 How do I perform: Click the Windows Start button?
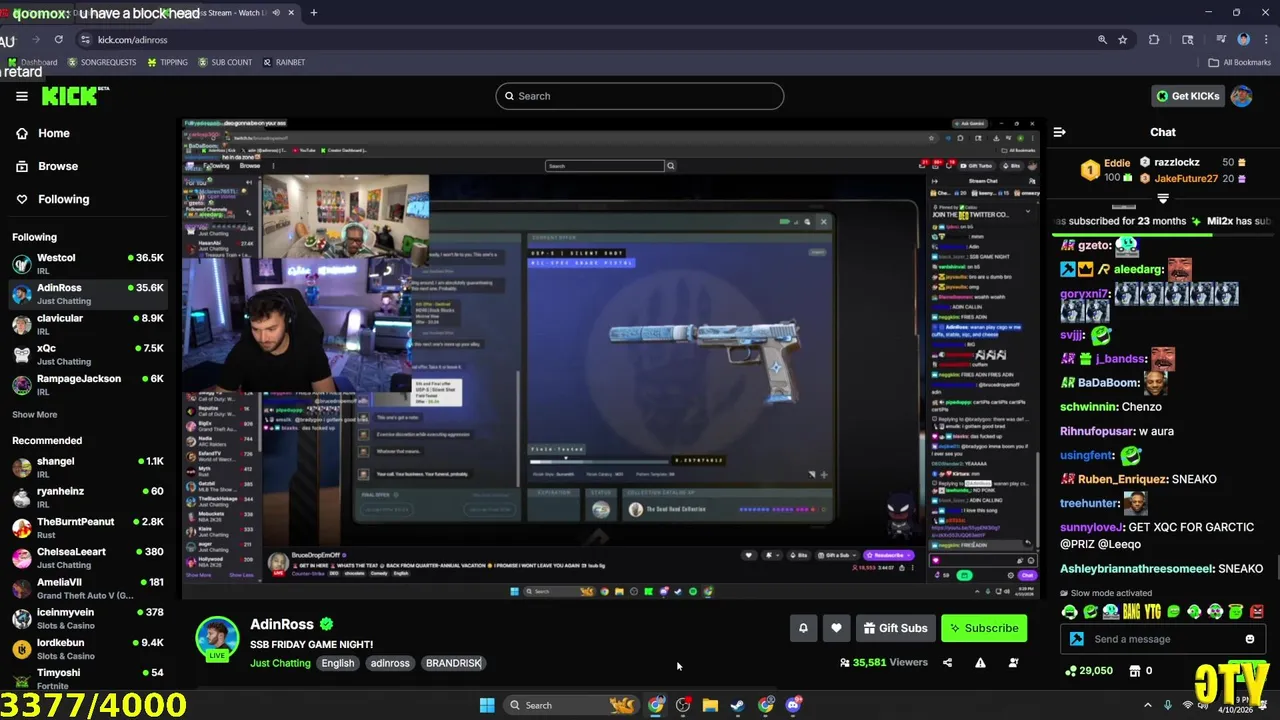click(x=487, y=705)
